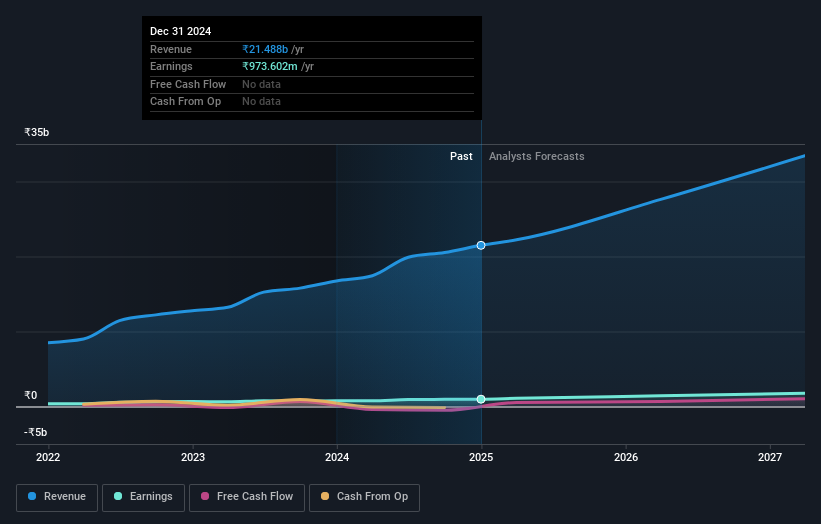Viewport: 821px width, 524px height.
Task: Select the 2024 x-axis label
Action: click(337, 457)
